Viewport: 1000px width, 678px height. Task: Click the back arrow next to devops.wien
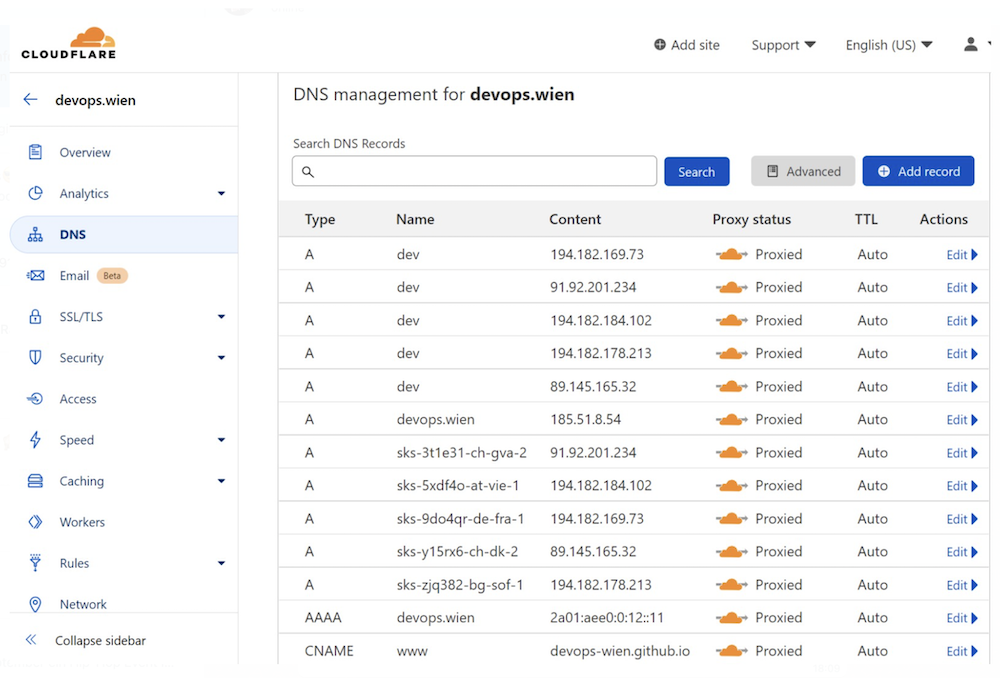30,99
